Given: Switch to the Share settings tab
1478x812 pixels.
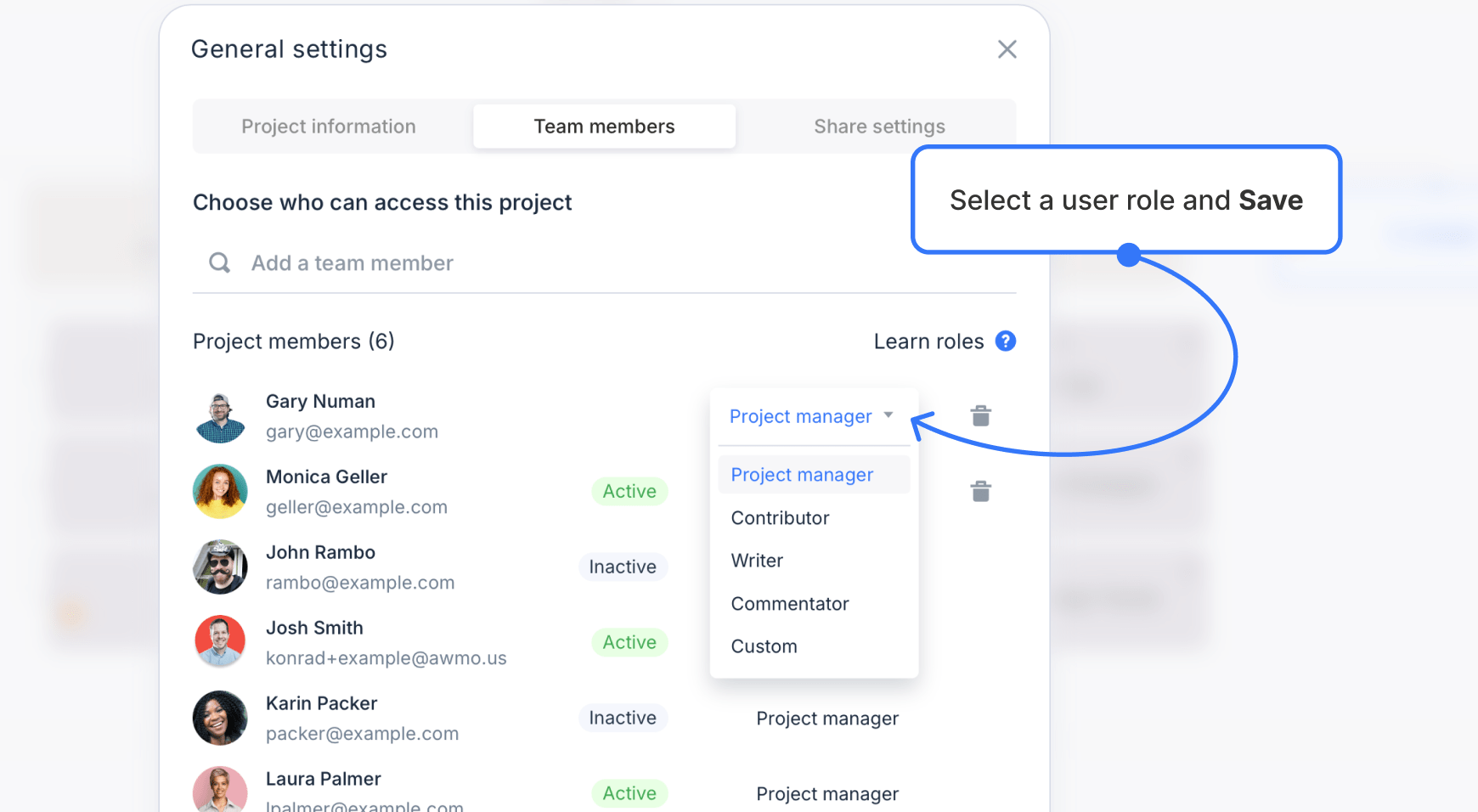Looking at the screenshot, I should (879, 126).
